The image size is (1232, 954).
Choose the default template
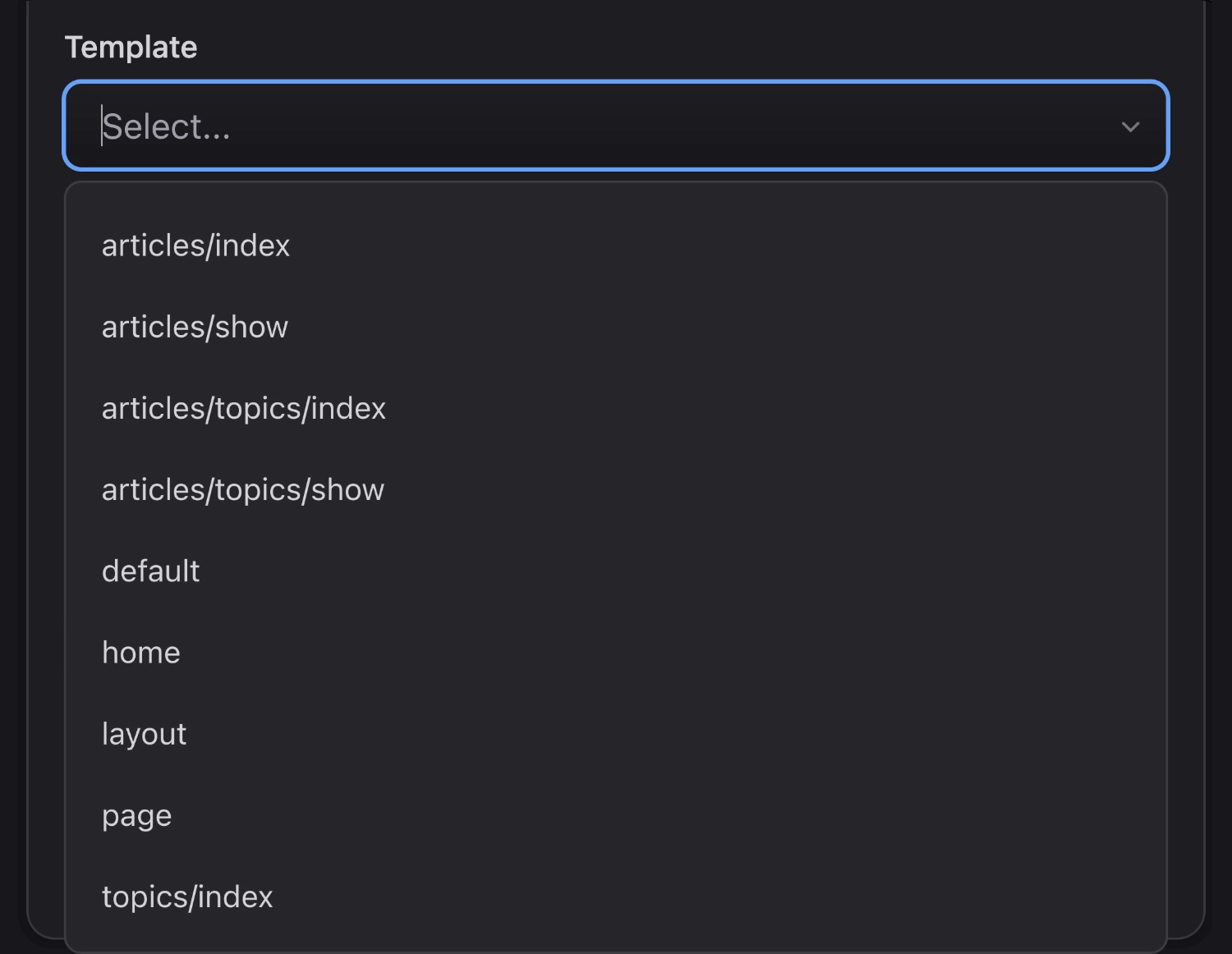pyautogui.click(x=150, y=570)
